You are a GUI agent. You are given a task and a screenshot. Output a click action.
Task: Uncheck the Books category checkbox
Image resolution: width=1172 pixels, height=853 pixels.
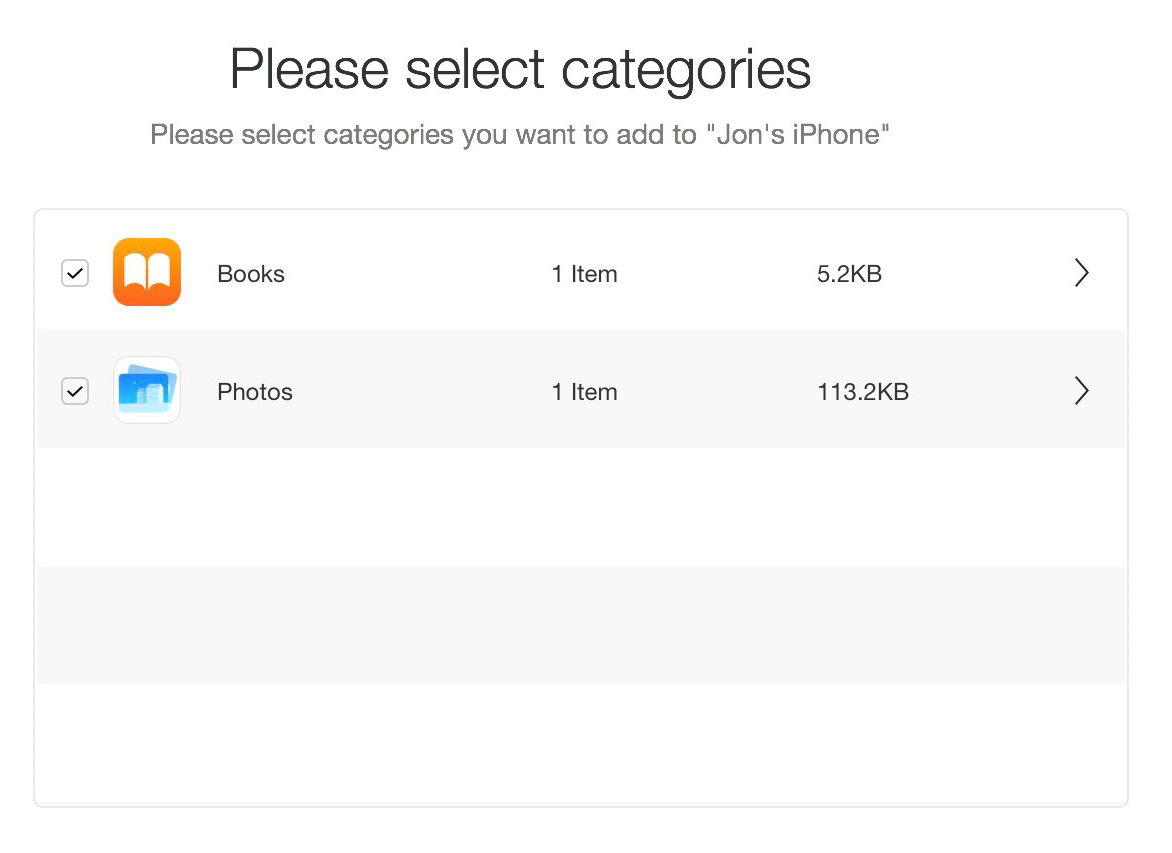pyautogui.click(x=75, y=273)
